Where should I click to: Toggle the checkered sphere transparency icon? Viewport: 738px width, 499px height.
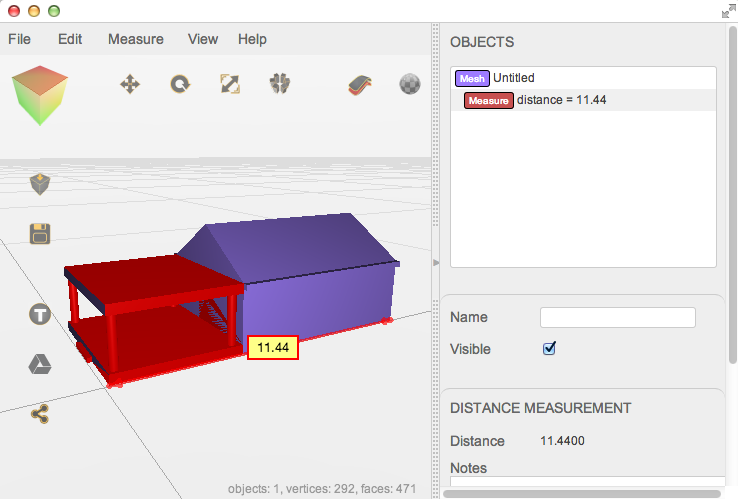(410, 85)
